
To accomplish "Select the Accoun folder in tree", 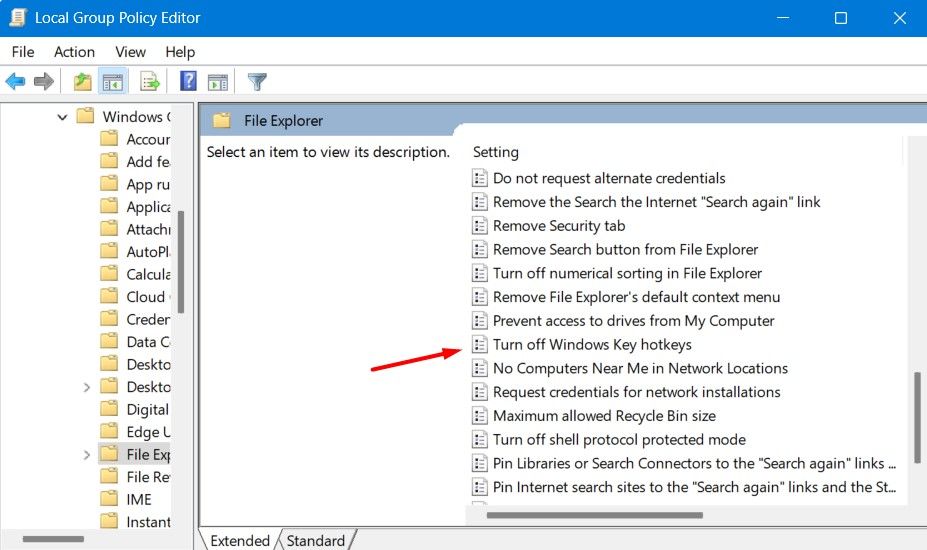I will coord(148,139).
